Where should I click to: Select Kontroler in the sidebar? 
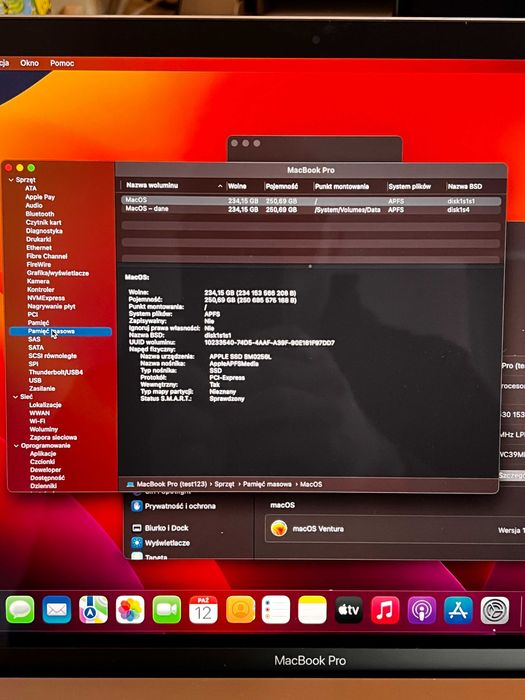pyautogui.click(x=41, y=290)
